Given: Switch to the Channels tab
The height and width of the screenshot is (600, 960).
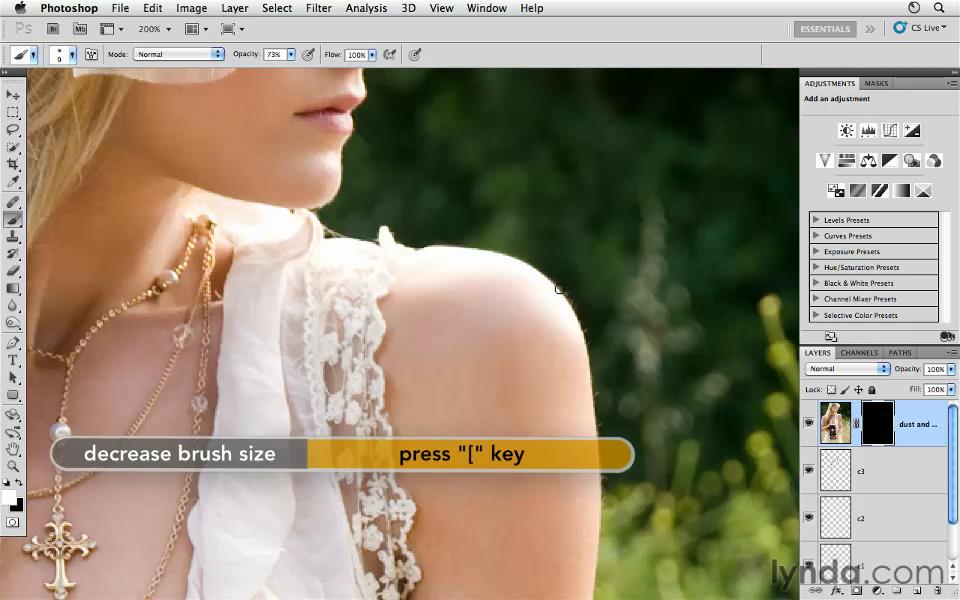Looking at the screenshot, I should coord(859,353).
